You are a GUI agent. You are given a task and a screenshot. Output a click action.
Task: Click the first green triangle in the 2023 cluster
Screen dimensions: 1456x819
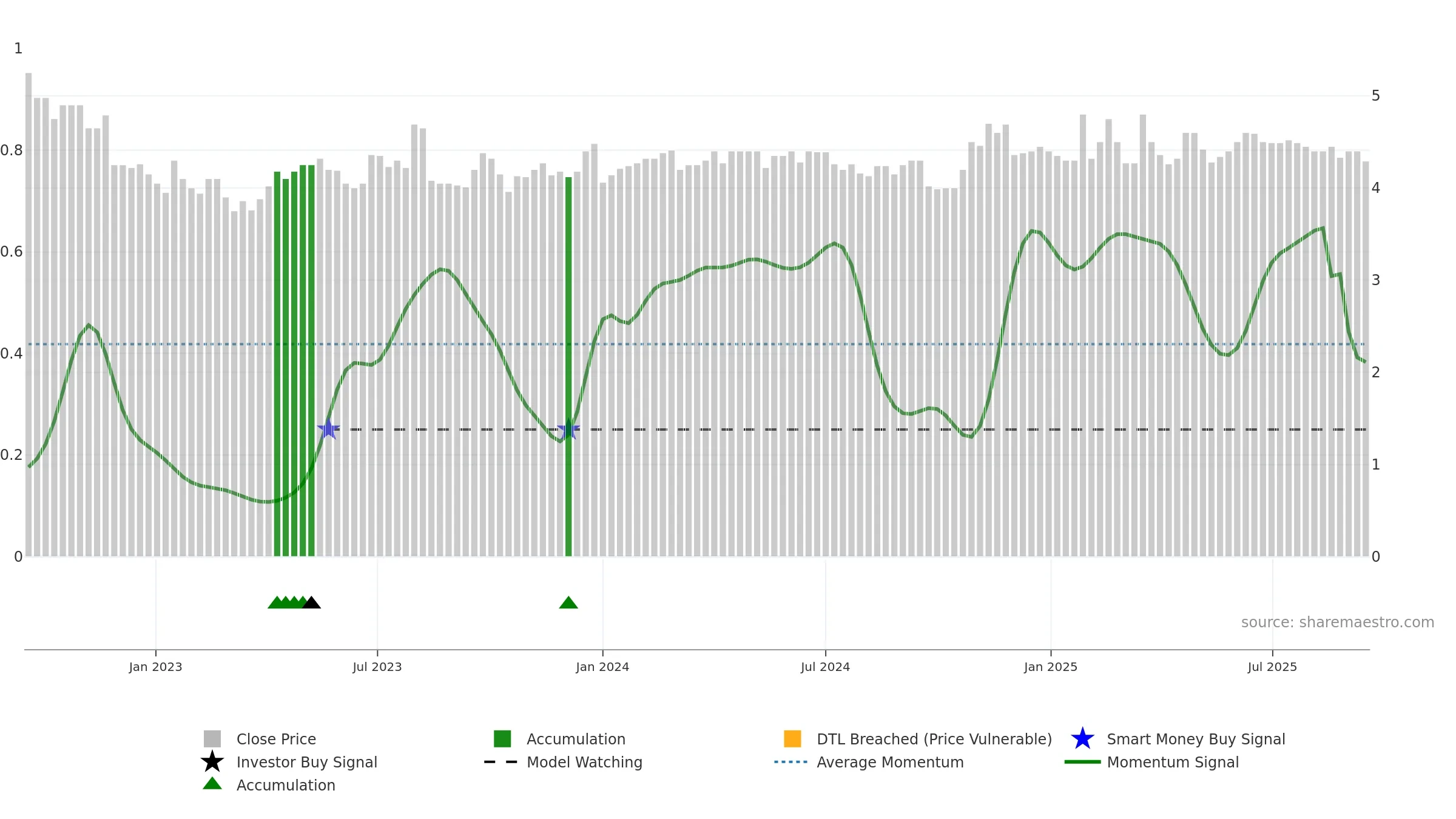[276, 602]
